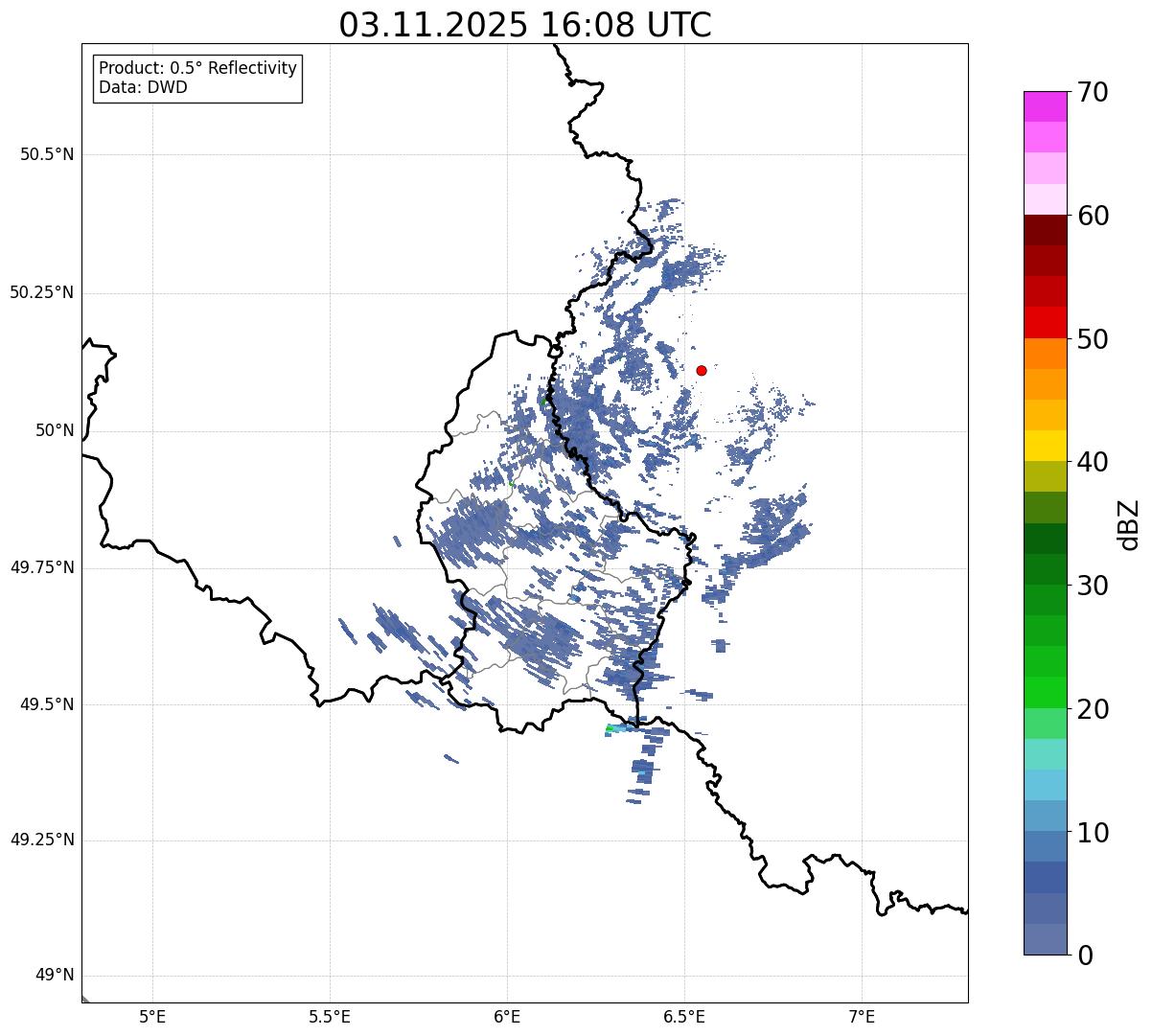Image resolution: width=1152 pixels, height=1036 pixels.
Task: Click the colorbar tick label 70
Action: [x=1093, y=92]
